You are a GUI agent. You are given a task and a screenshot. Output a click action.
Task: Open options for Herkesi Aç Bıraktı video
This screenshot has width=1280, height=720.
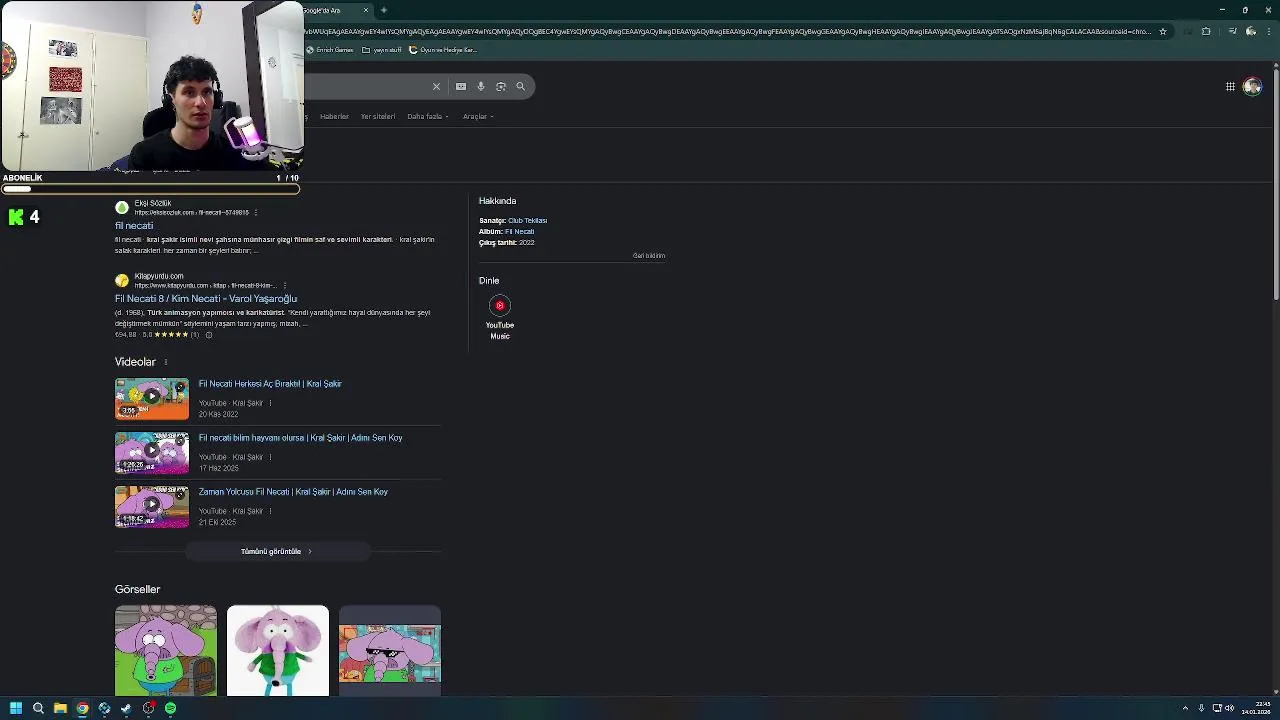point(270,404)
